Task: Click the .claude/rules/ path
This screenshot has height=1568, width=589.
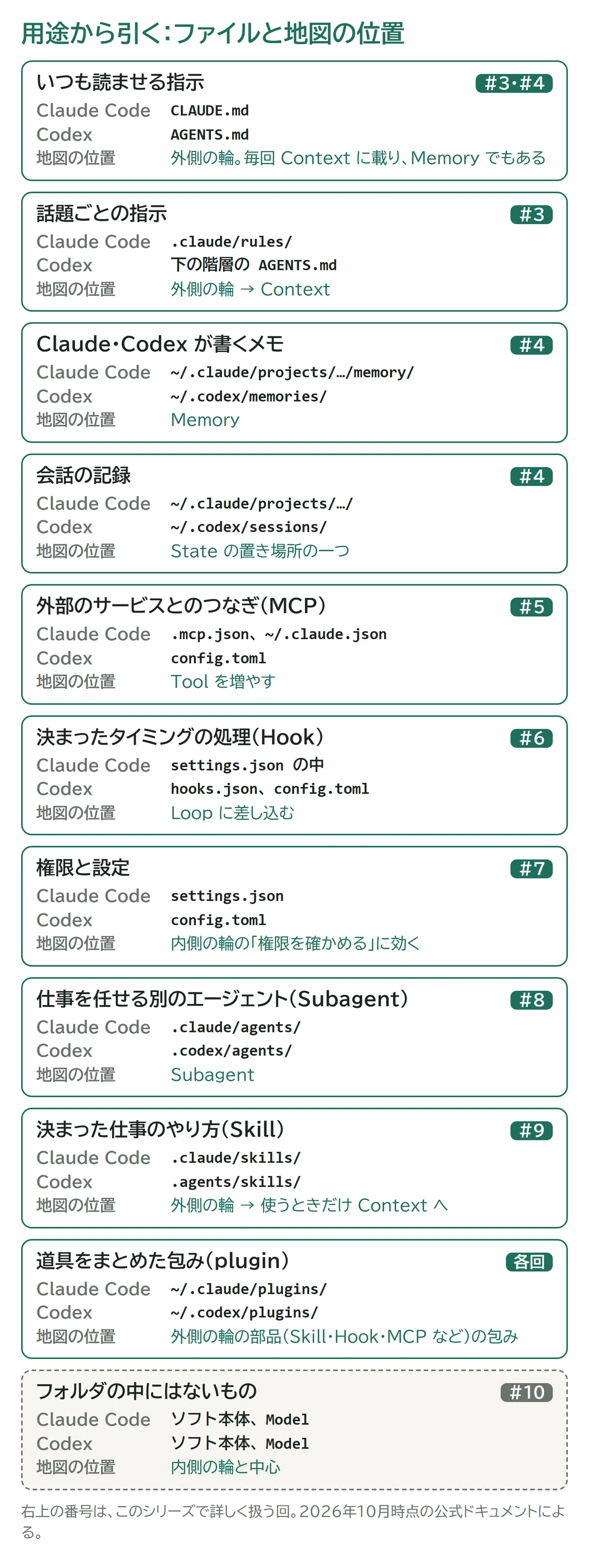Action: (232, 242)
